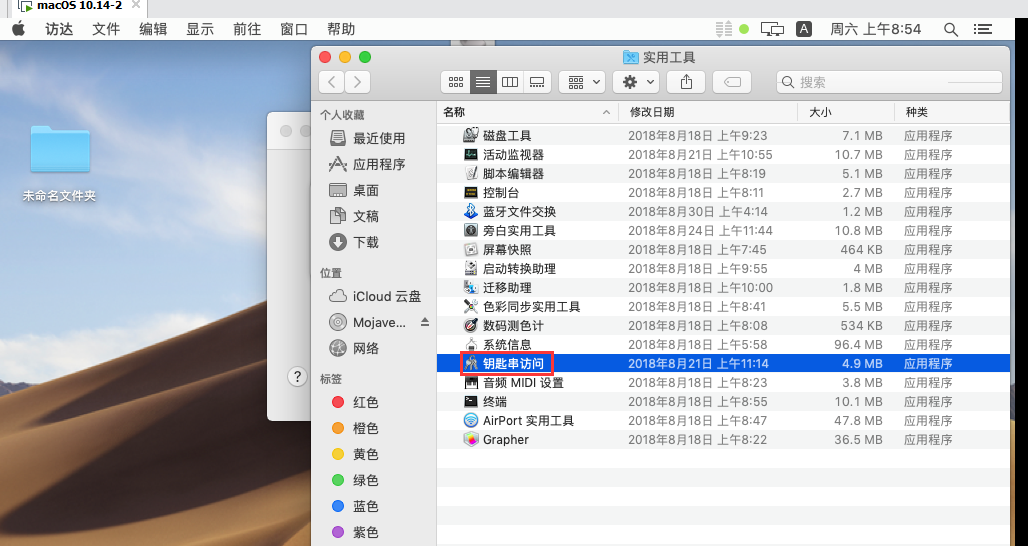Select the Bluetooth File Exchange (蓝牙文件交换) icon

[x=471, y=211]
